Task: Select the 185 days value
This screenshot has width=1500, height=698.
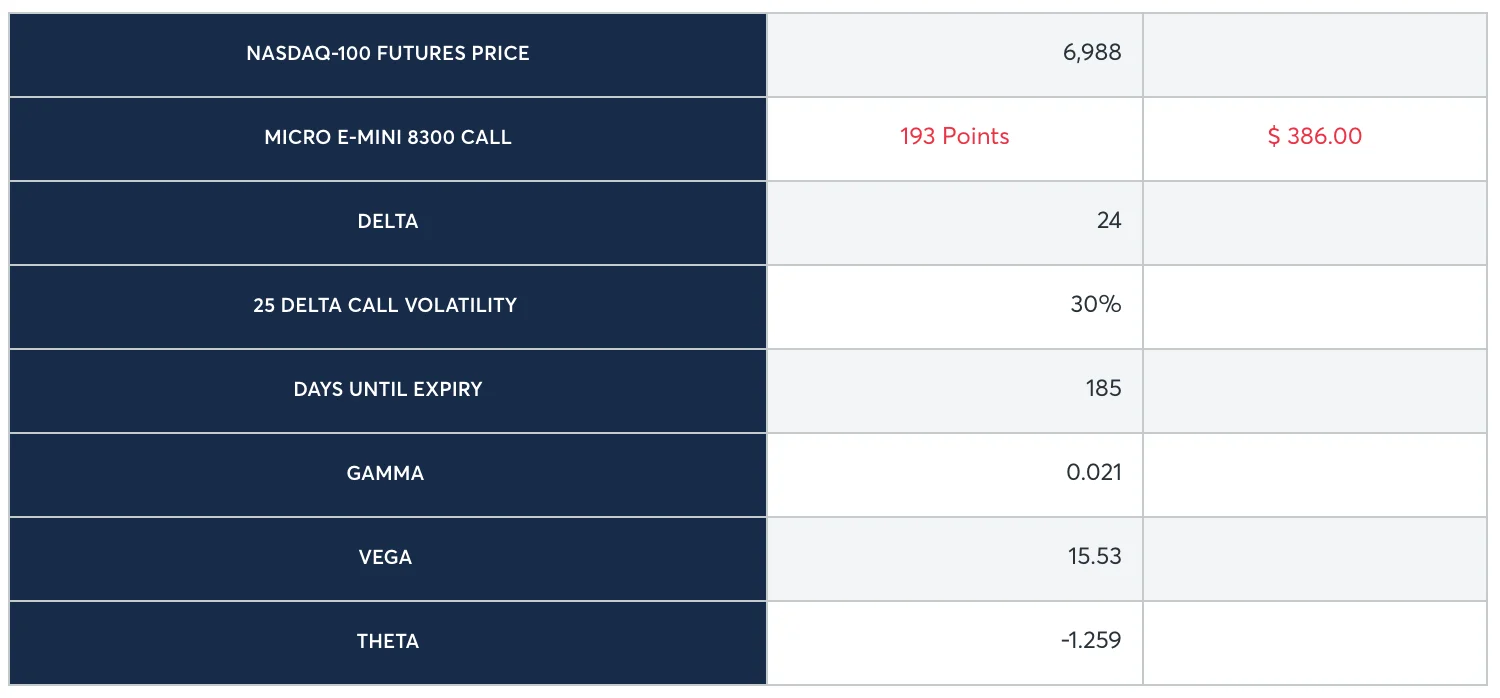Action: (x=1103, y=389)
